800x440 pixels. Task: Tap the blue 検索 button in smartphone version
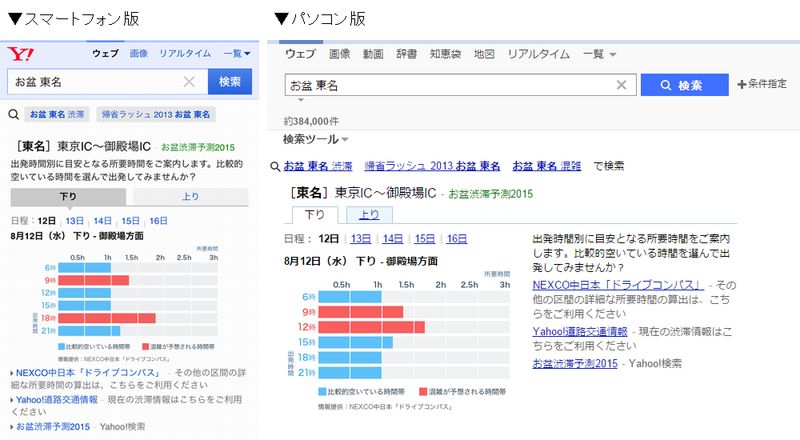(230, 82)
